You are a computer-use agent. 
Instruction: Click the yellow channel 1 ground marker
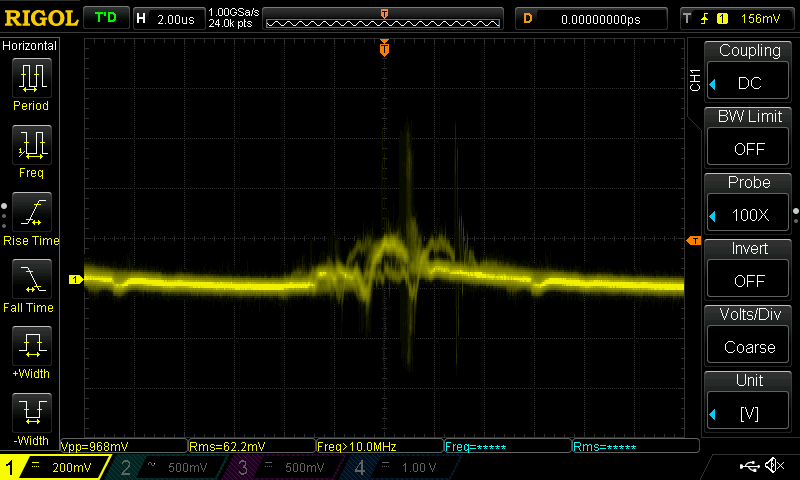tap(76, 280)
